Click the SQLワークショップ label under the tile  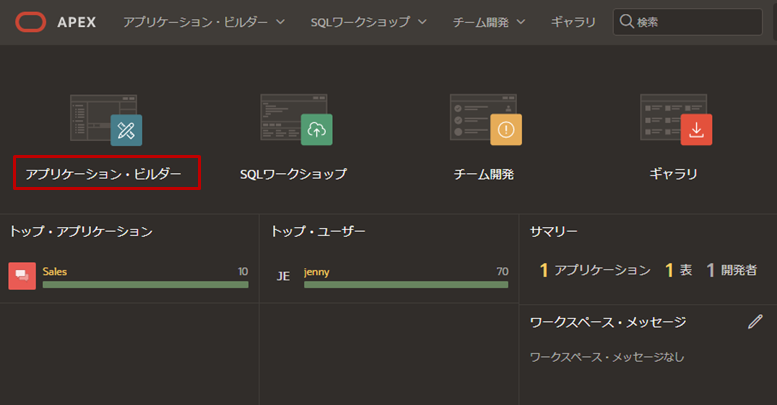(293, 174)
